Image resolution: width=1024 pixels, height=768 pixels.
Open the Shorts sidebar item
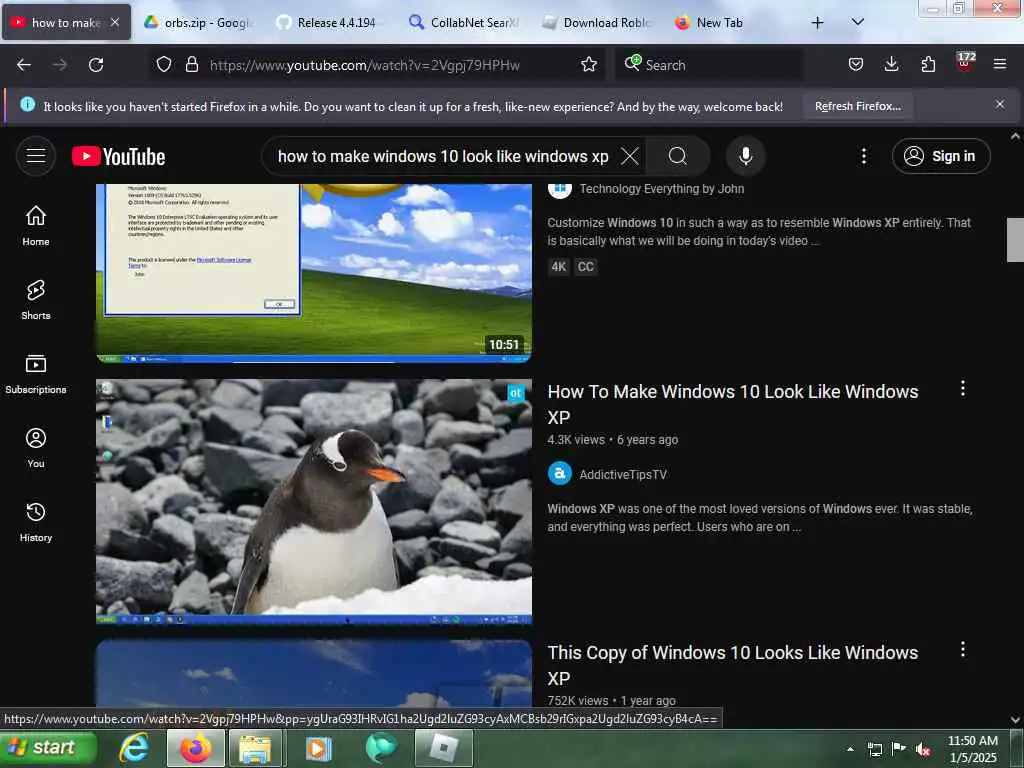coord(36,300)
